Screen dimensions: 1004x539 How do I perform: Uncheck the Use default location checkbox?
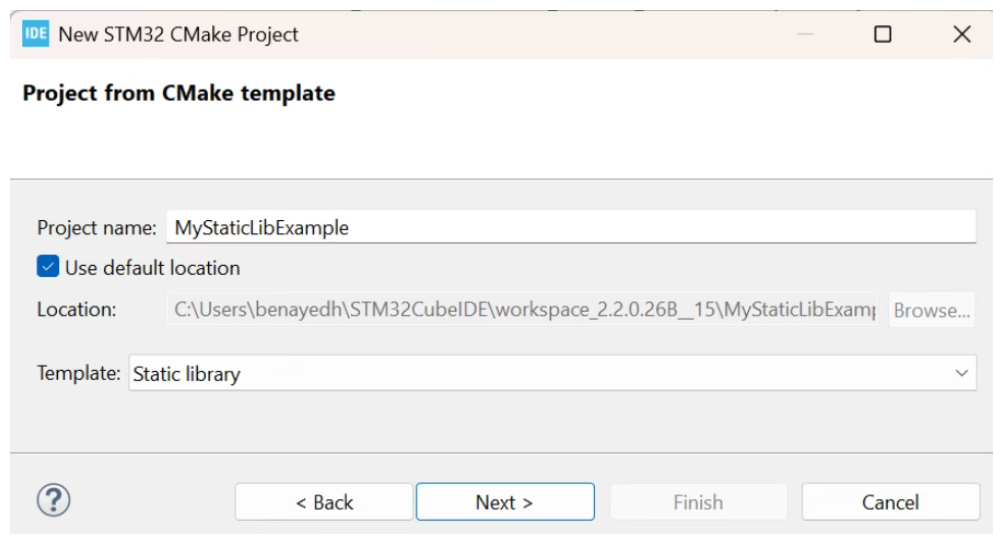[48, 266]
